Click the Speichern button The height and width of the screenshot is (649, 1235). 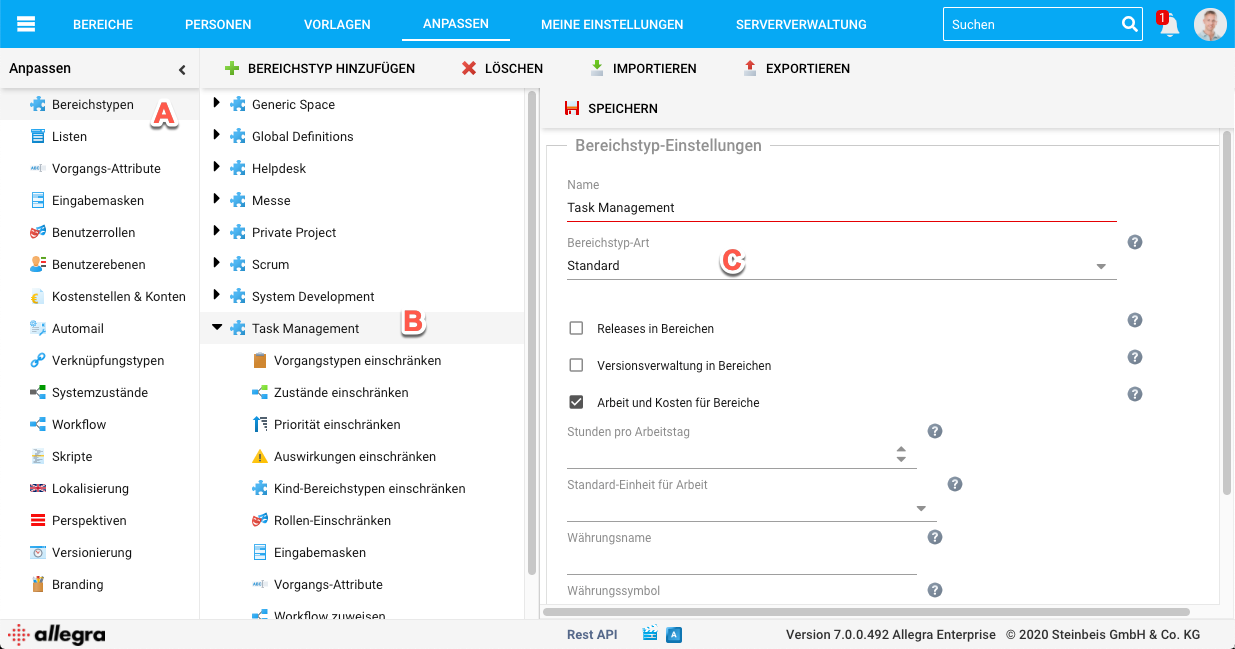pyautogui.click(x=611, y=108)
